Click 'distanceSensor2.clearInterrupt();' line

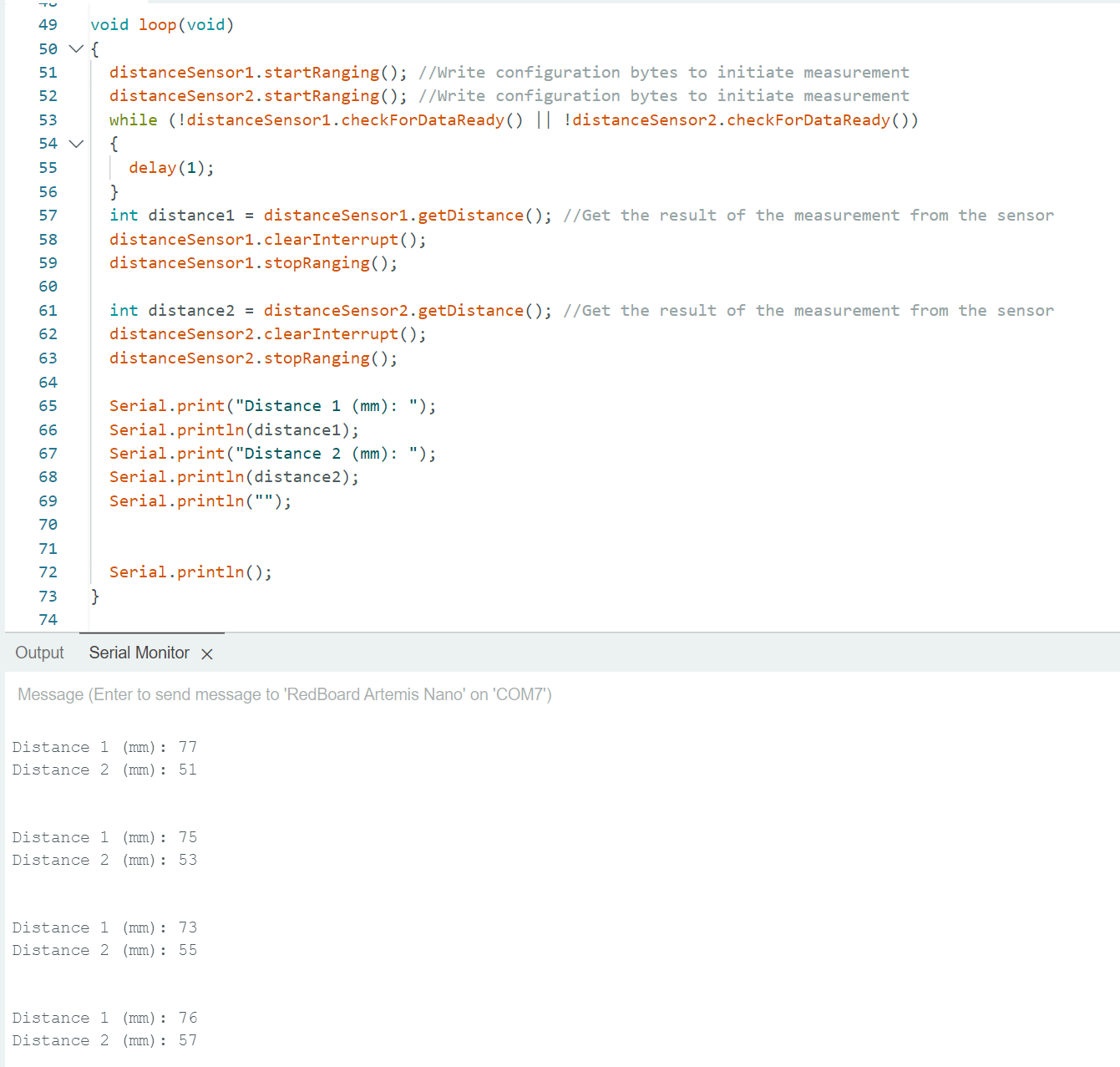pyautogui.click(x=268, y=334)
